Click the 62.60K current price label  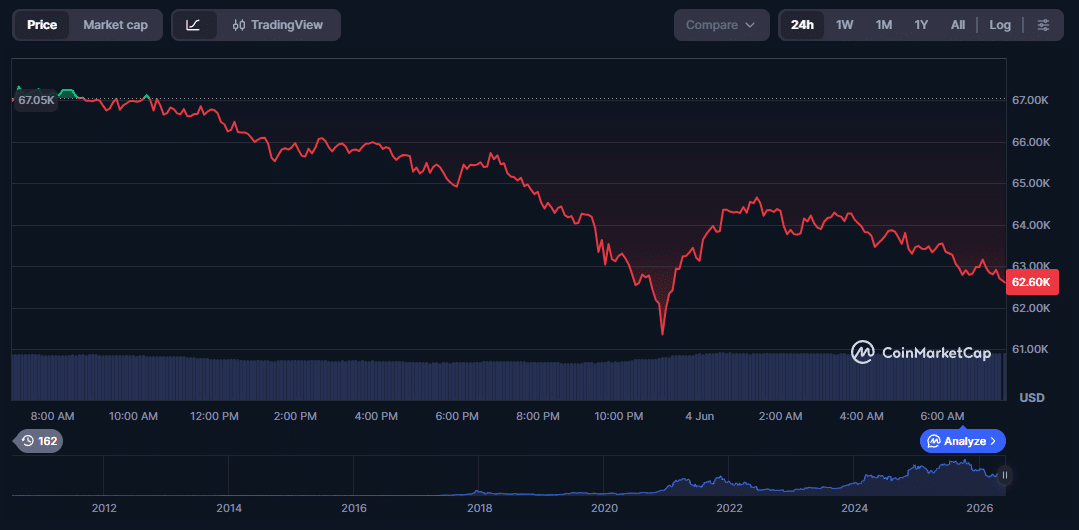coord(1032,282)
